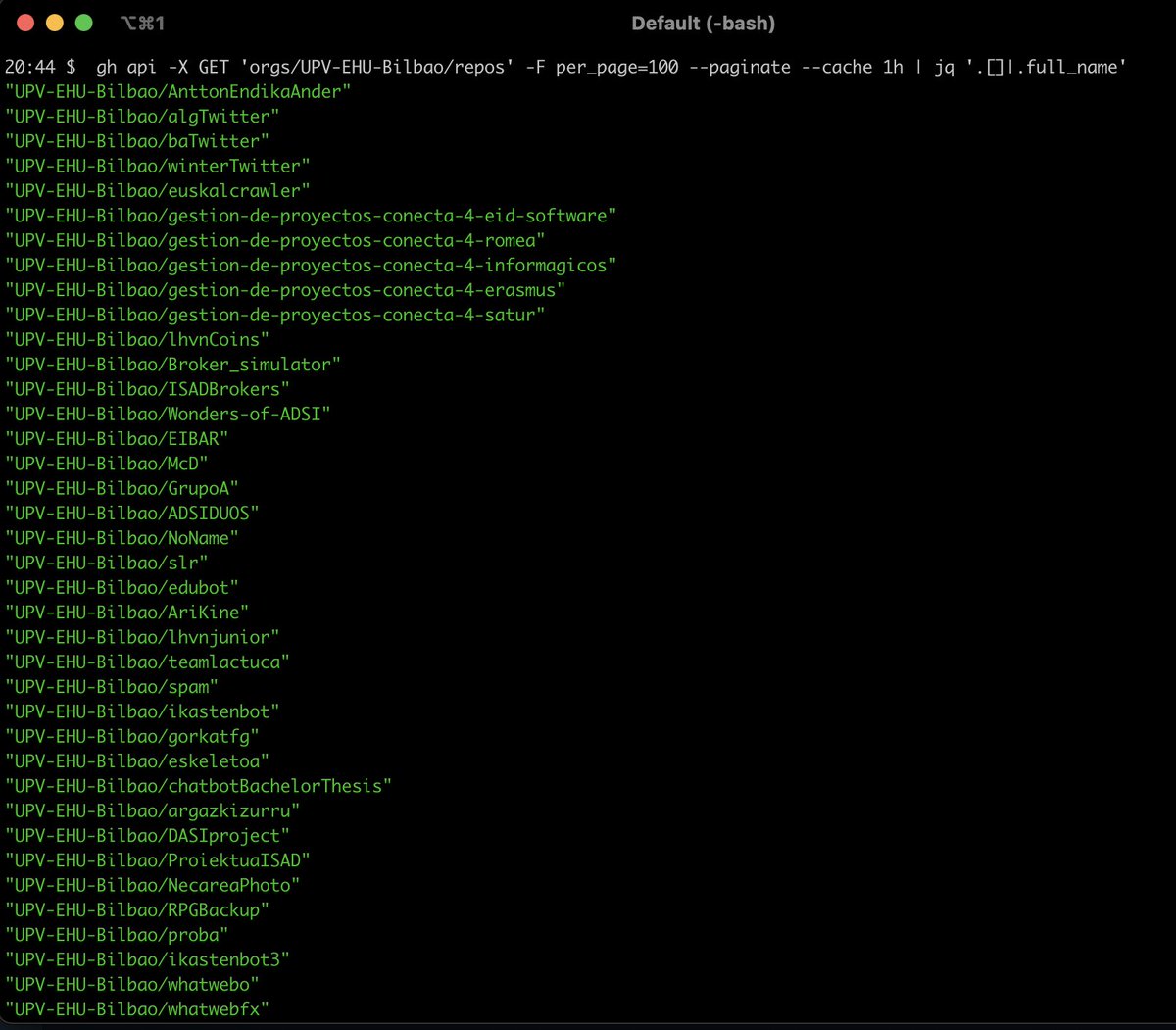Select the "UPV-EHU-Bilbao/proba" line
Viewport: 1176px width, 1030px height.
point(117,935)
